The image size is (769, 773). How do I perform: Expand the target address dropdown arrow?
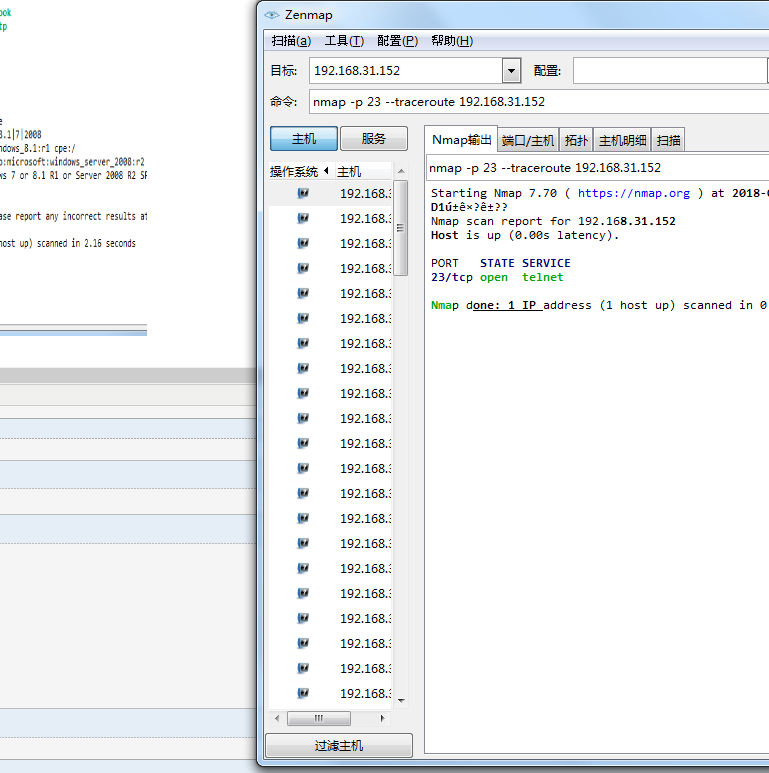512,70
